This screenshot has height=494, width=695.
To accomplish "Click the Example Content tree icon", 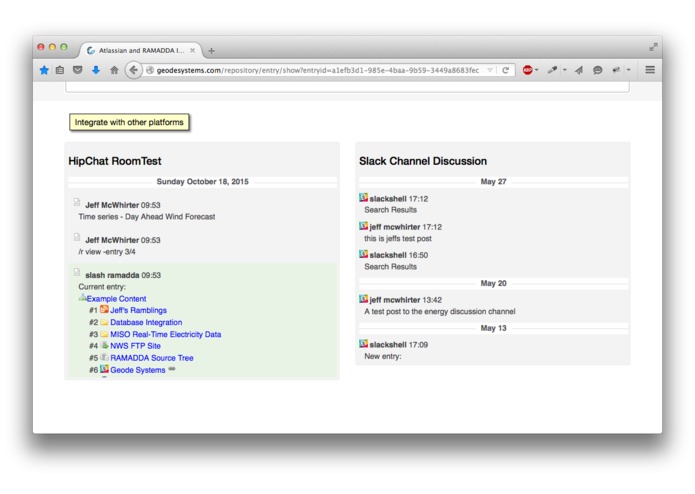I will click(82, 298).
